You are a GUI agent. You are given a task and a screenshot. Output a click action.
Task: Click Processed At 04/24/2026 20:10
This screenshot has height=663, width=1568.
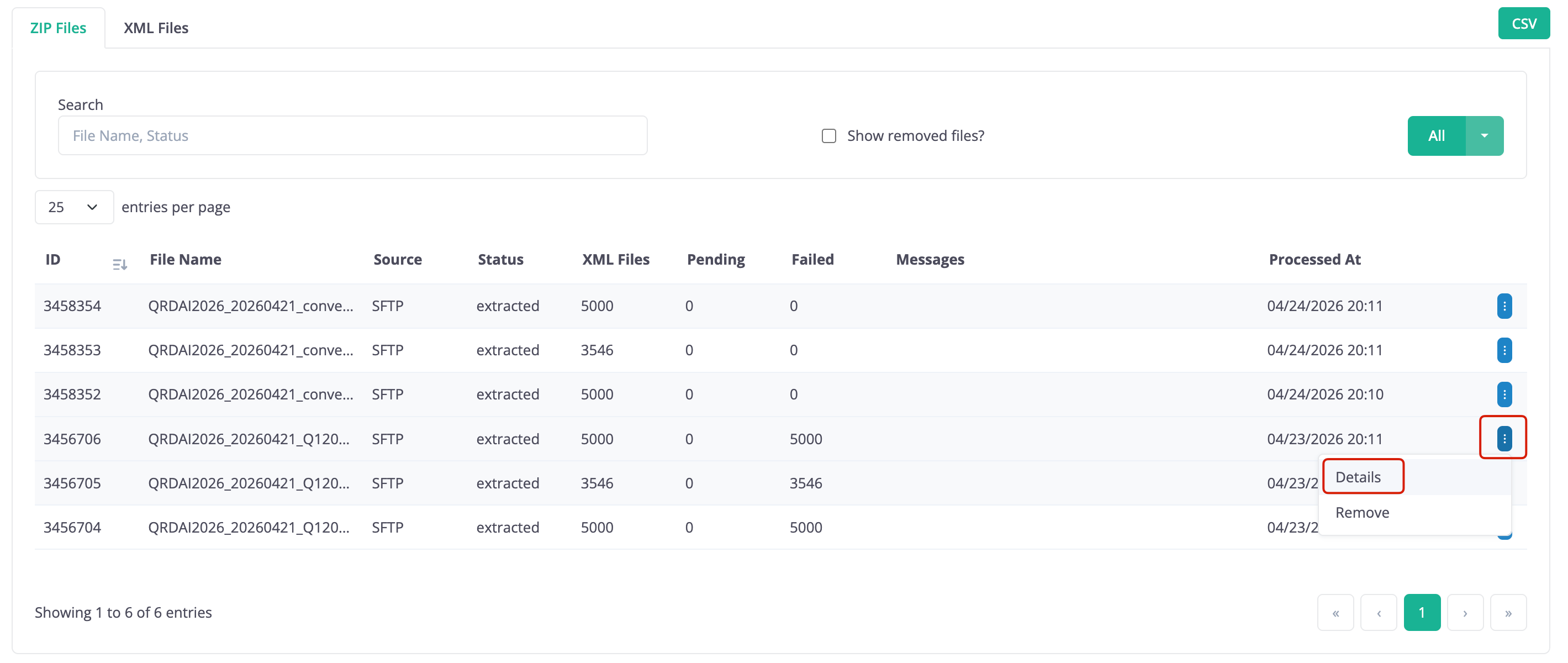(x=1324, y=394)
